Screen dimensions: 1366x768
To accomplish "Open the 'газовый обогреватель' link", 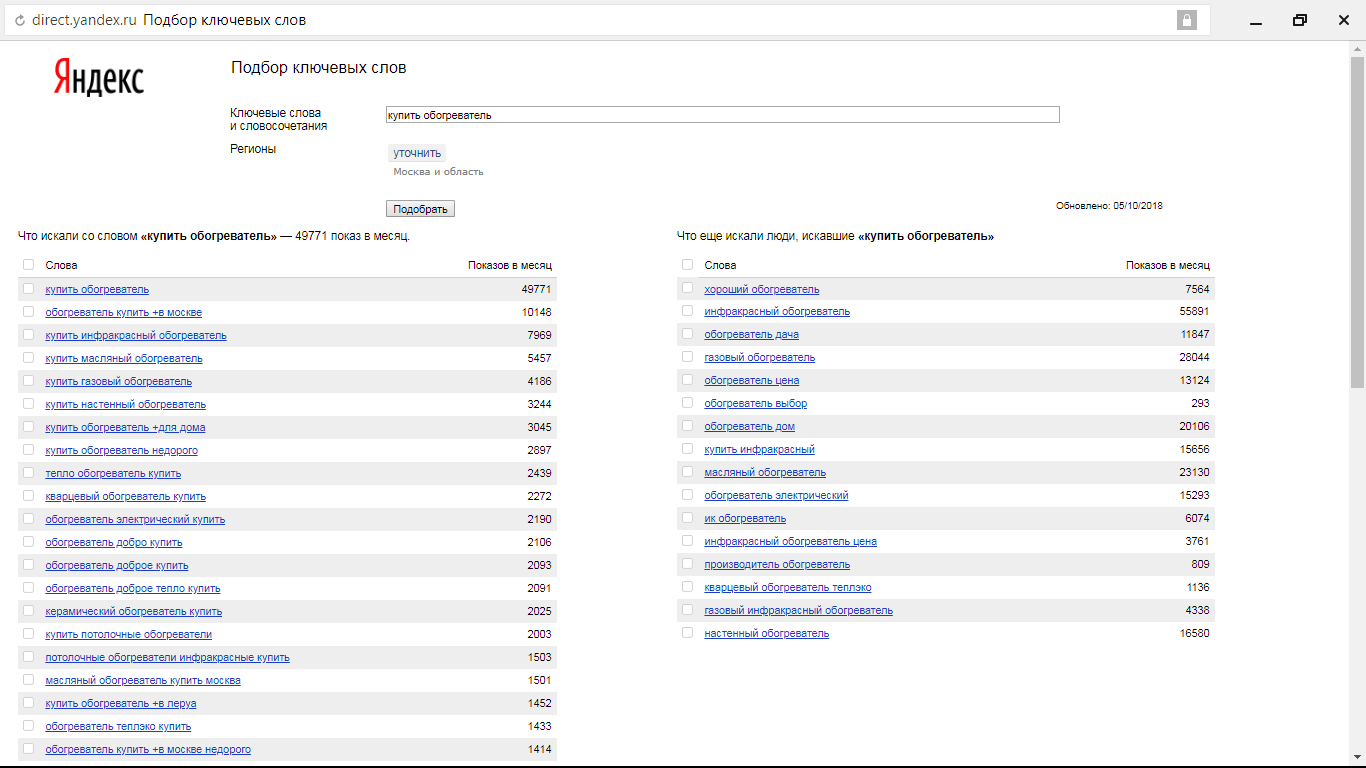I will tap(759, 357).
